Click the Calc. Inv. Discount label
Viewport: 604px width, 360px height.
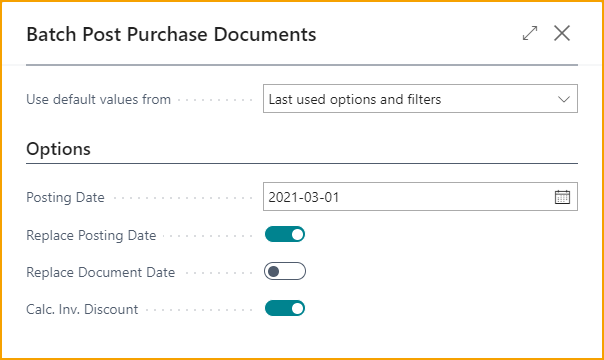pos(82,309)
